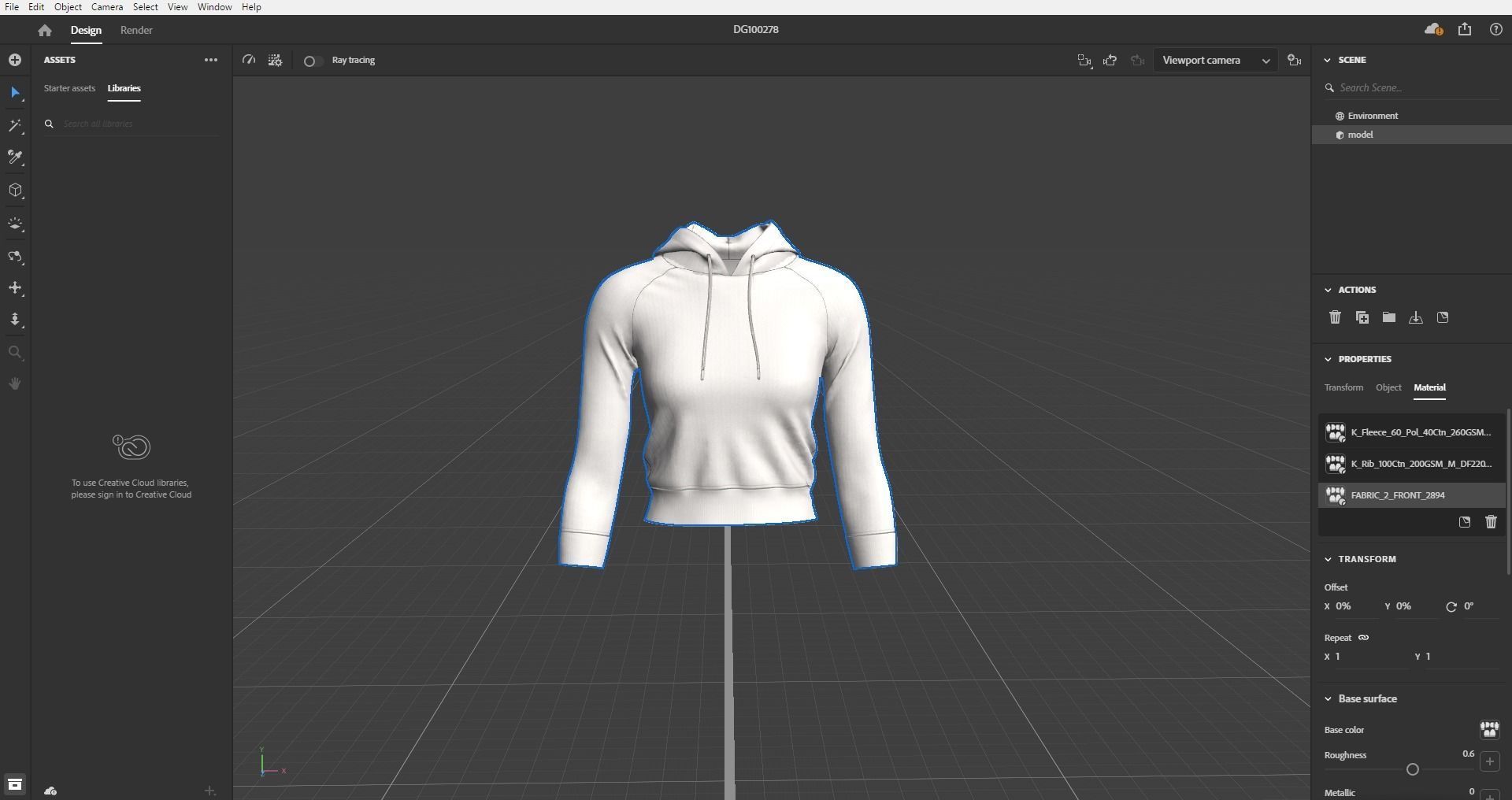This screenshot has width=1512, height=800.
Task: Delete the selected material with trash icon
Action: coord(1491,522)
